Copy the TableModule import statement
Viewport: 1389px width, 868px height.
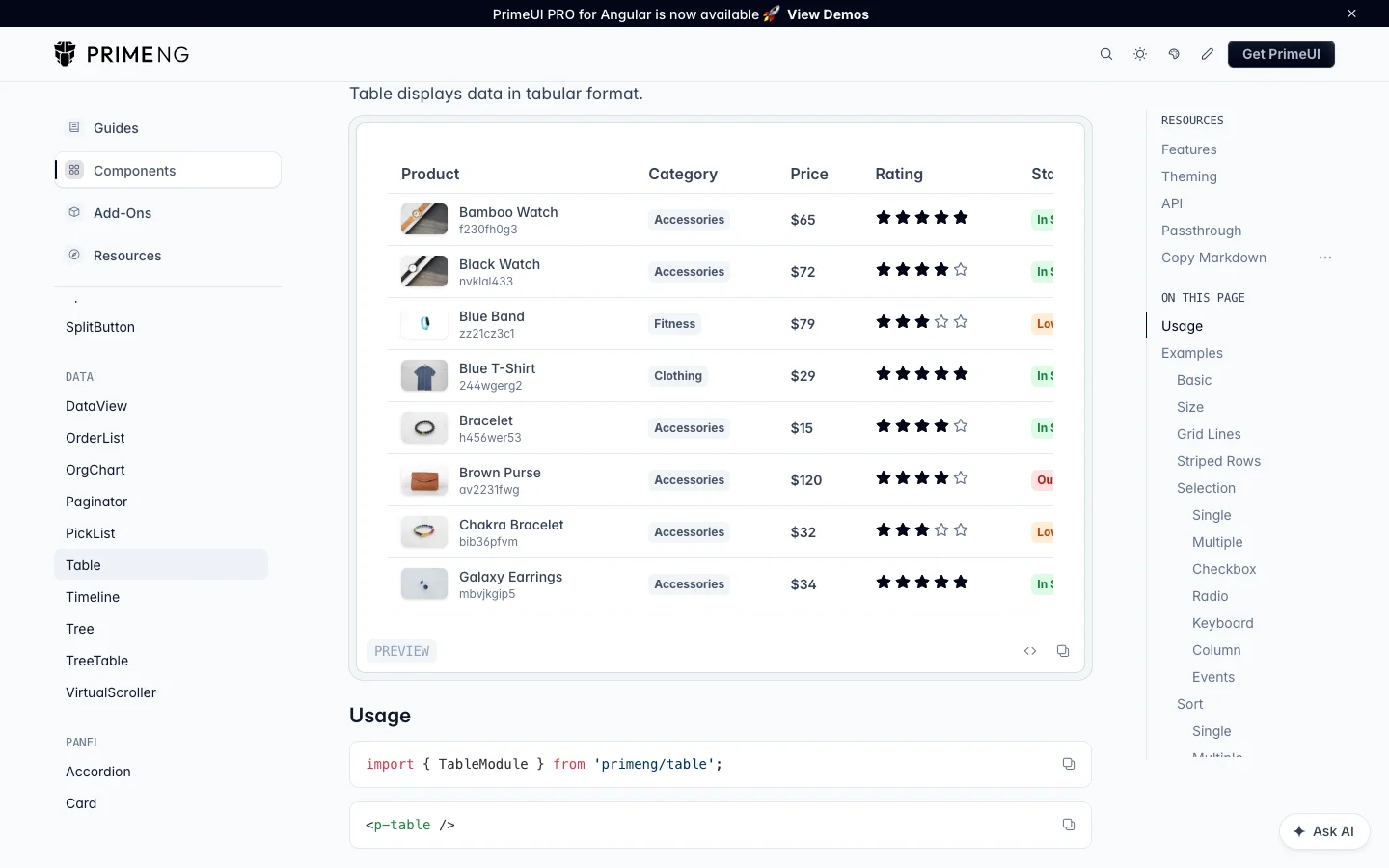1069,764
